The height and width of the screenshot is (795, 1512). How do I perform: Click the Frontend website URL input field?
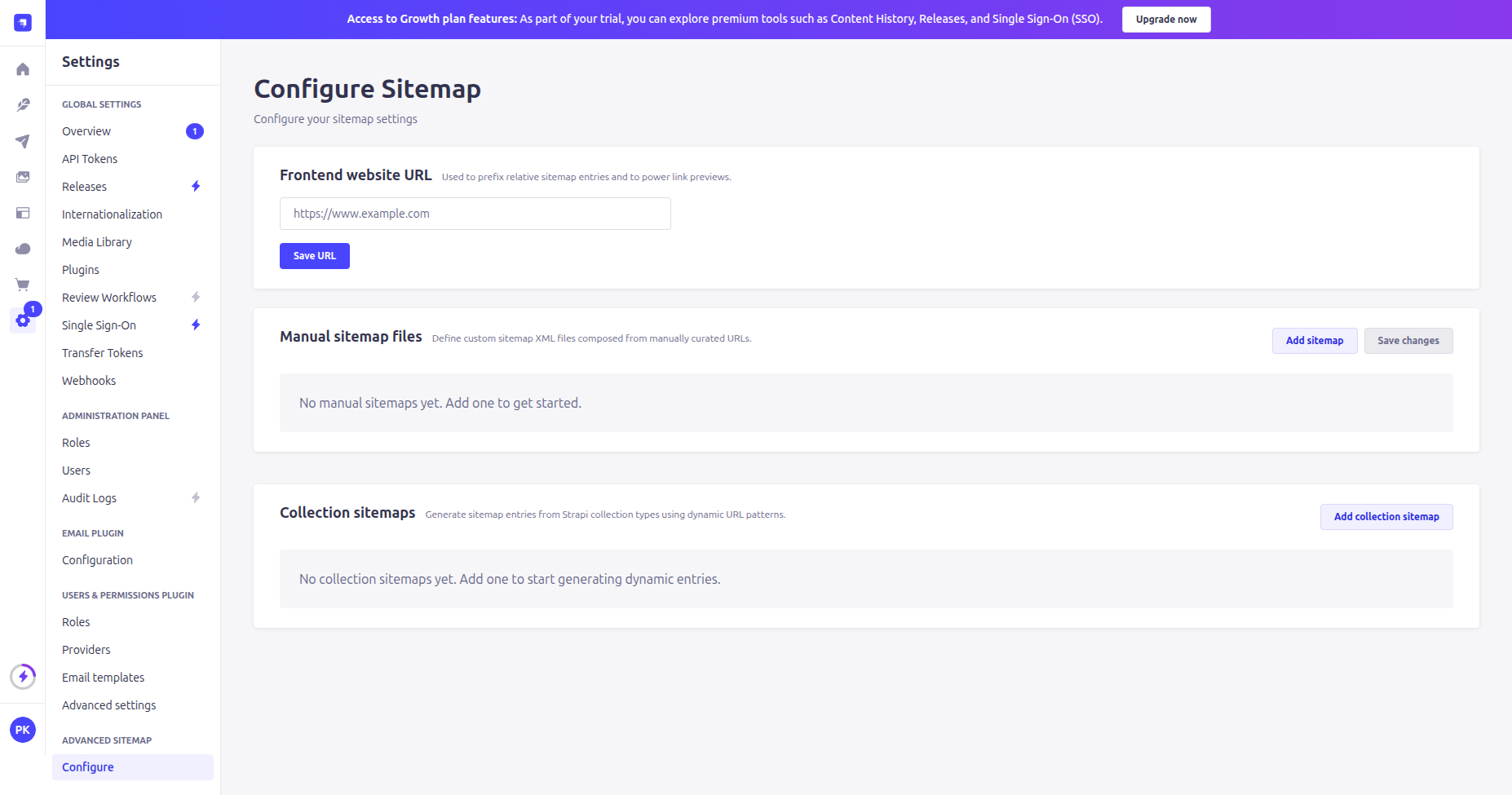[x=475, y=213]
